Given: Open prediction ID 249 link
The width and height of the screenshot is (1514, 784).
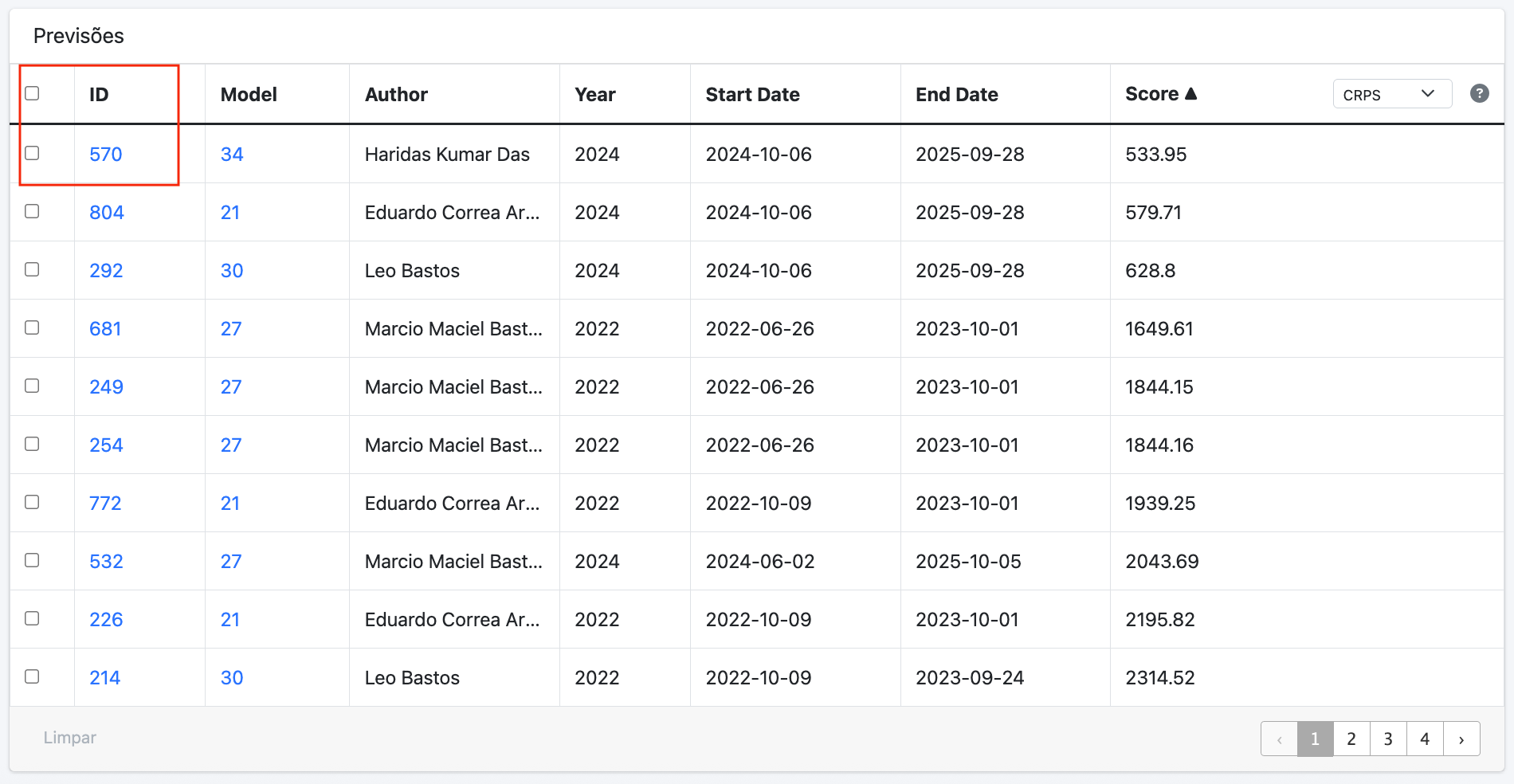Looking at the screenshot, I should tap(106, 387).
